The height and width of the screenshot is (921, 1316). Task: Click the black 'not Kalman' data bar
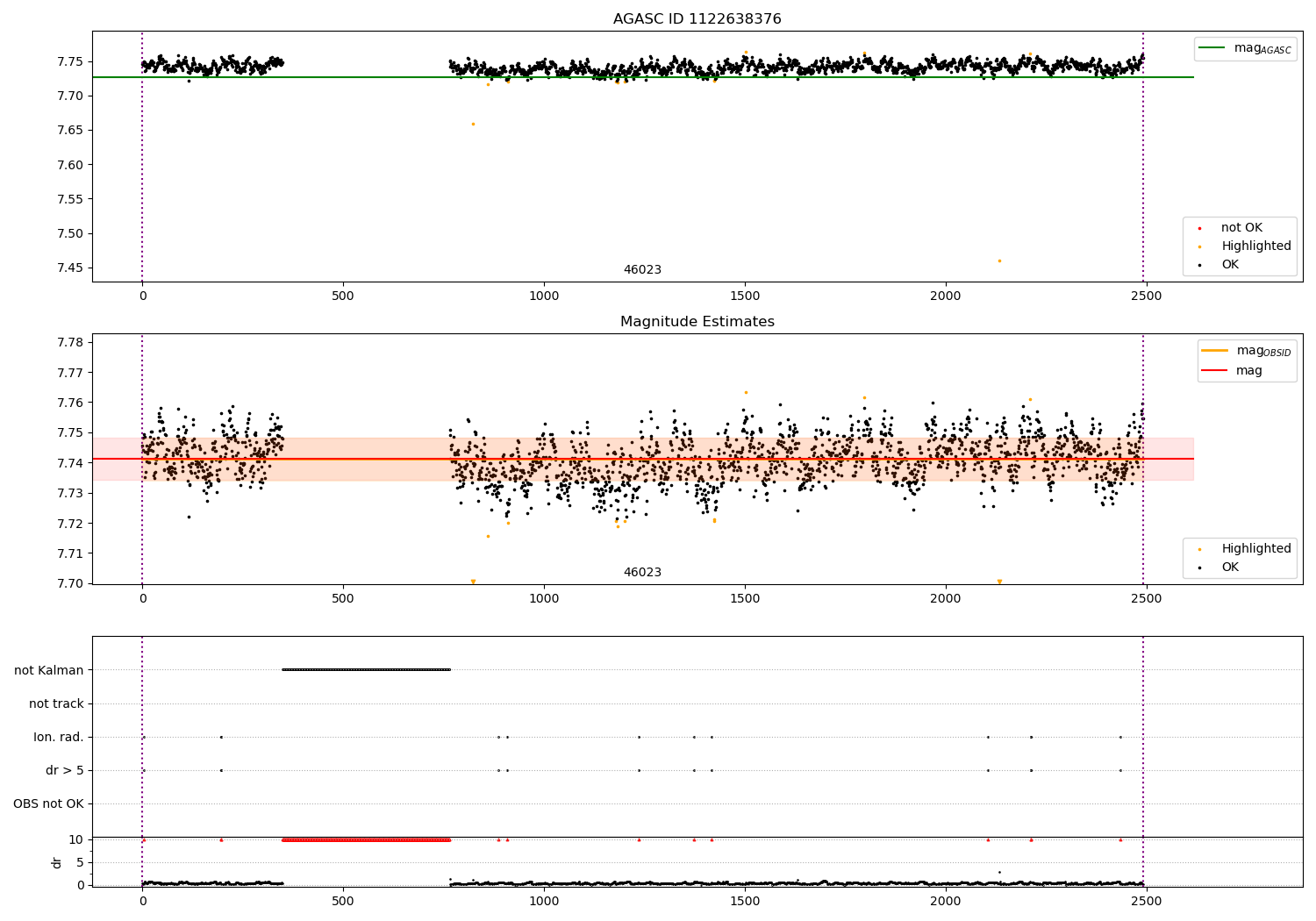(366, 669)
